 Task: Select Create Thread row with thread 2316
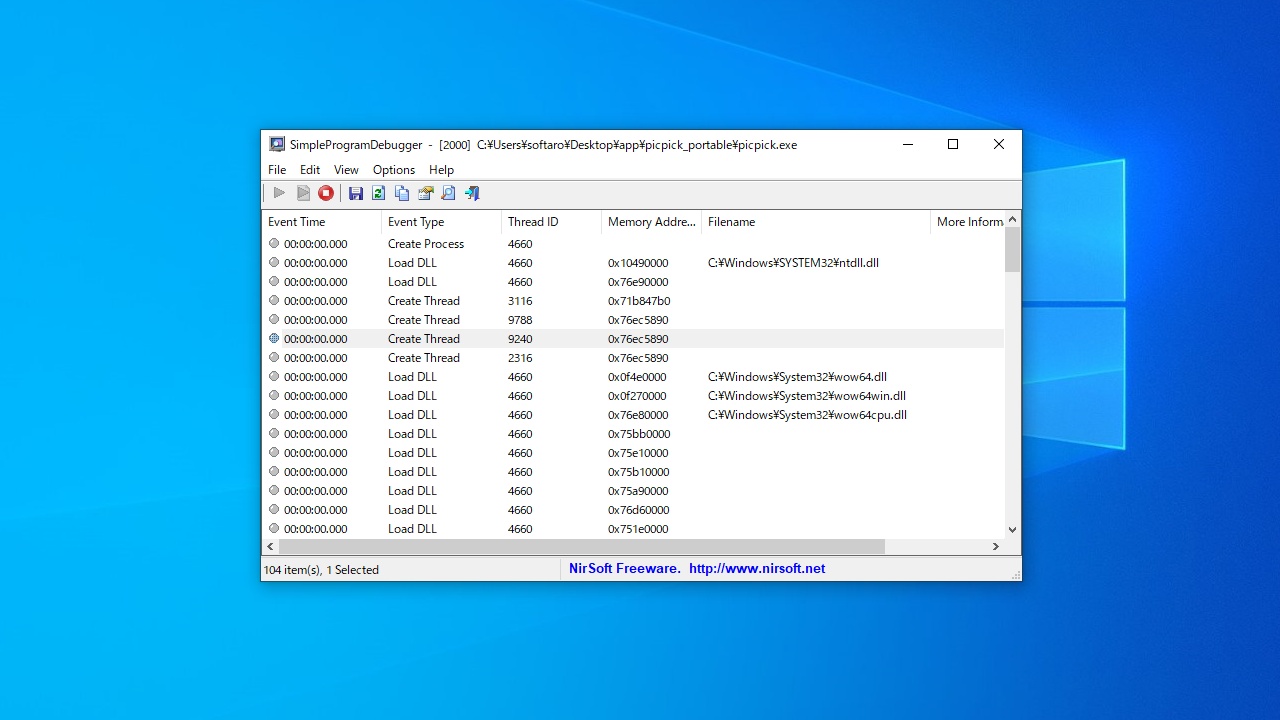633,357
